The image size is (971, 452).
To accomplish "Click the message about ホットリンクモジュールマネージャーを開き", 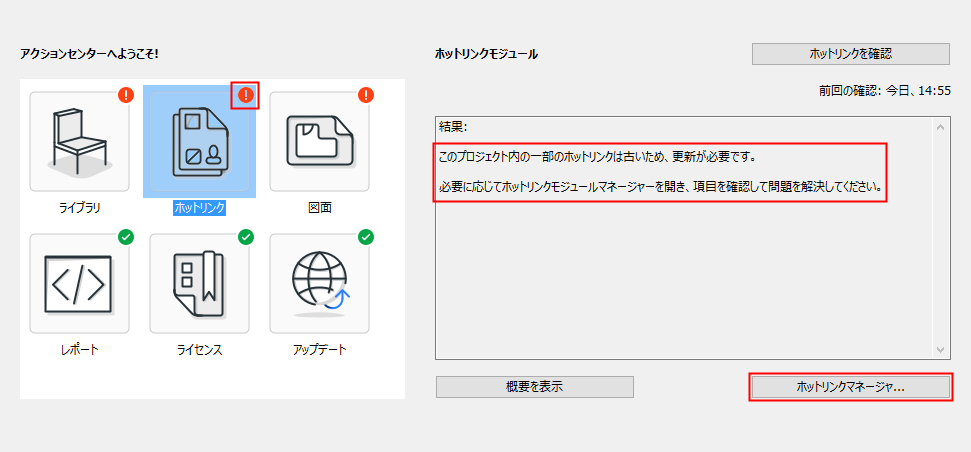I will 661,186.
